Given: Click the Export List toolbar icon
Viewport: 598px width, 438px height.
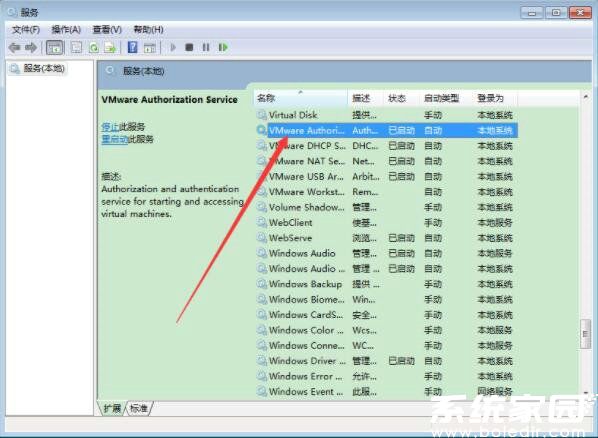Looking at the screenshot, I should (110, 48).
